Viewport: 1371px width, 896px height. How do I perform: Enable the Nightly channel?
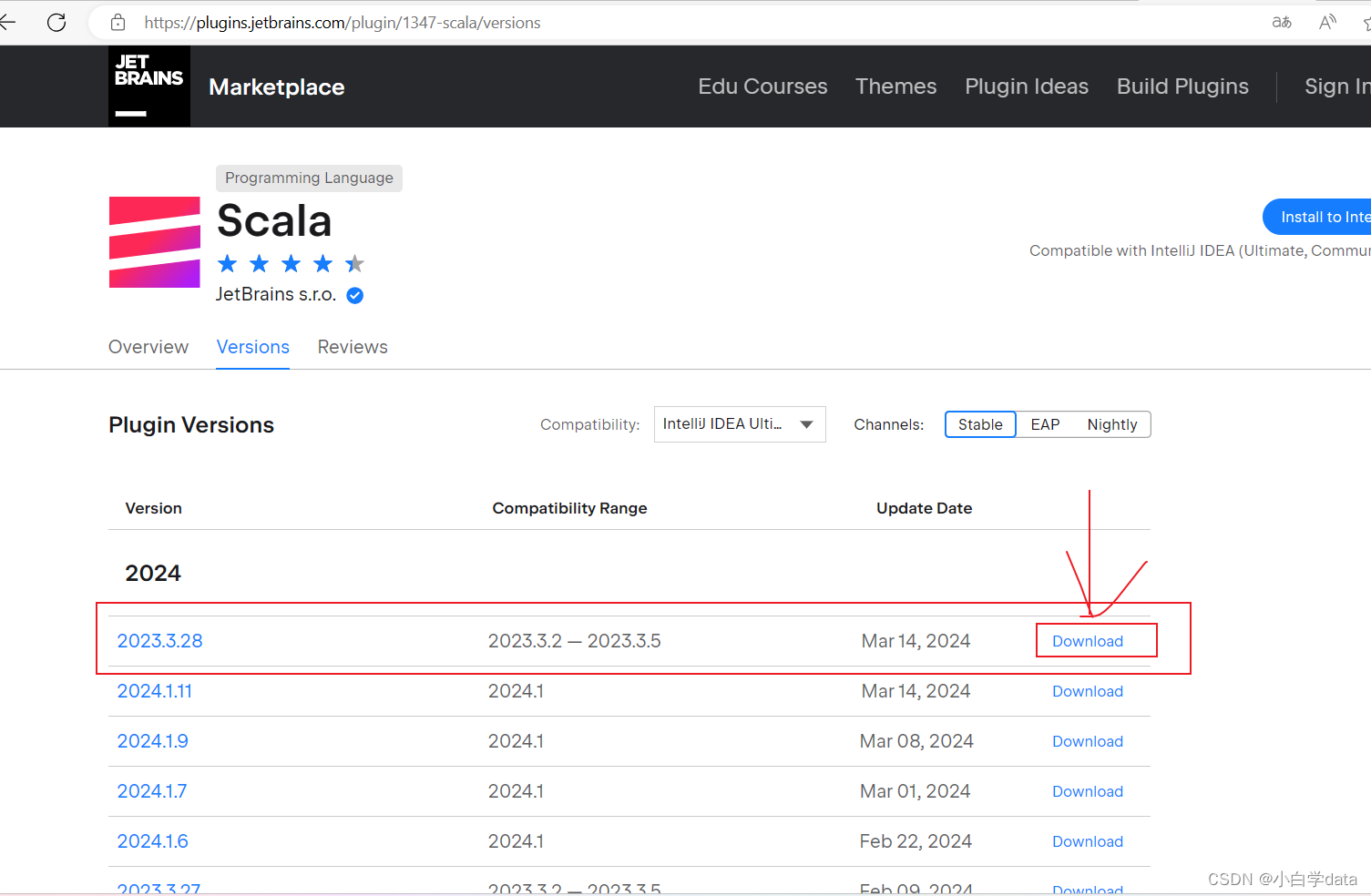(x=1111, y=423)
